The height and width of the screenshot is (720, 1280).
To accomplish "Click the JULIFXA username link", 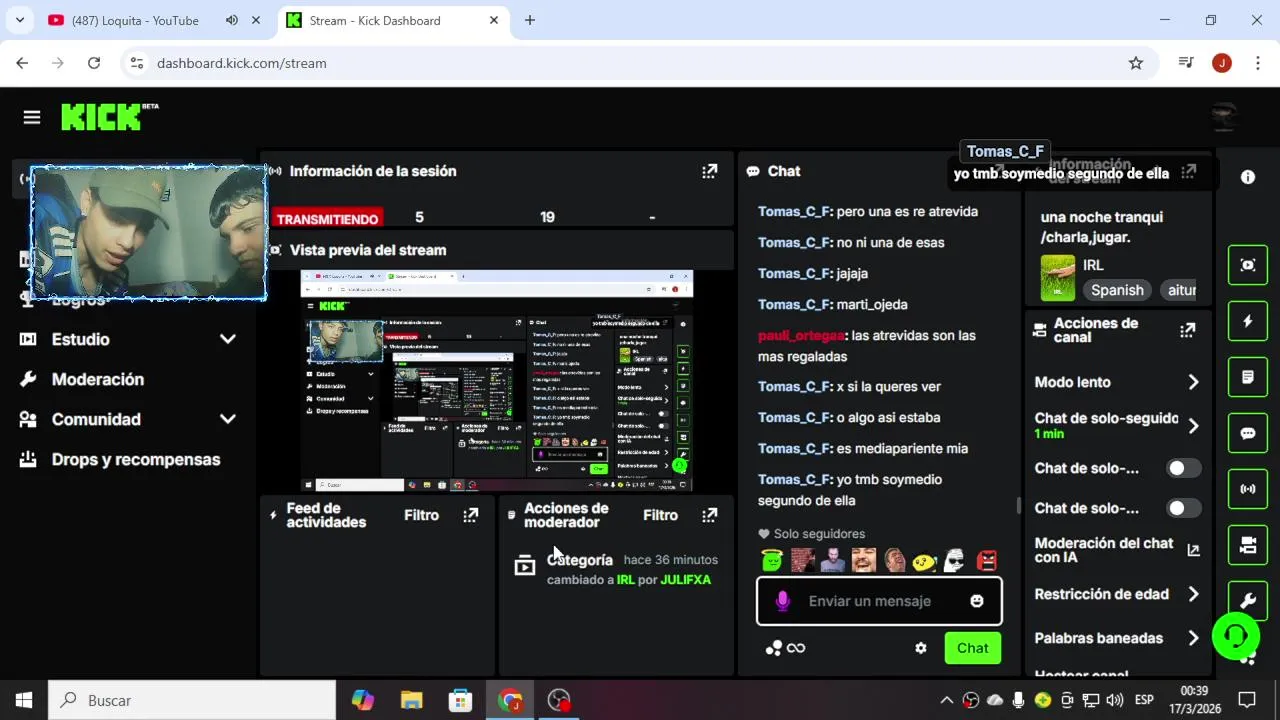I will coord(686,579).
